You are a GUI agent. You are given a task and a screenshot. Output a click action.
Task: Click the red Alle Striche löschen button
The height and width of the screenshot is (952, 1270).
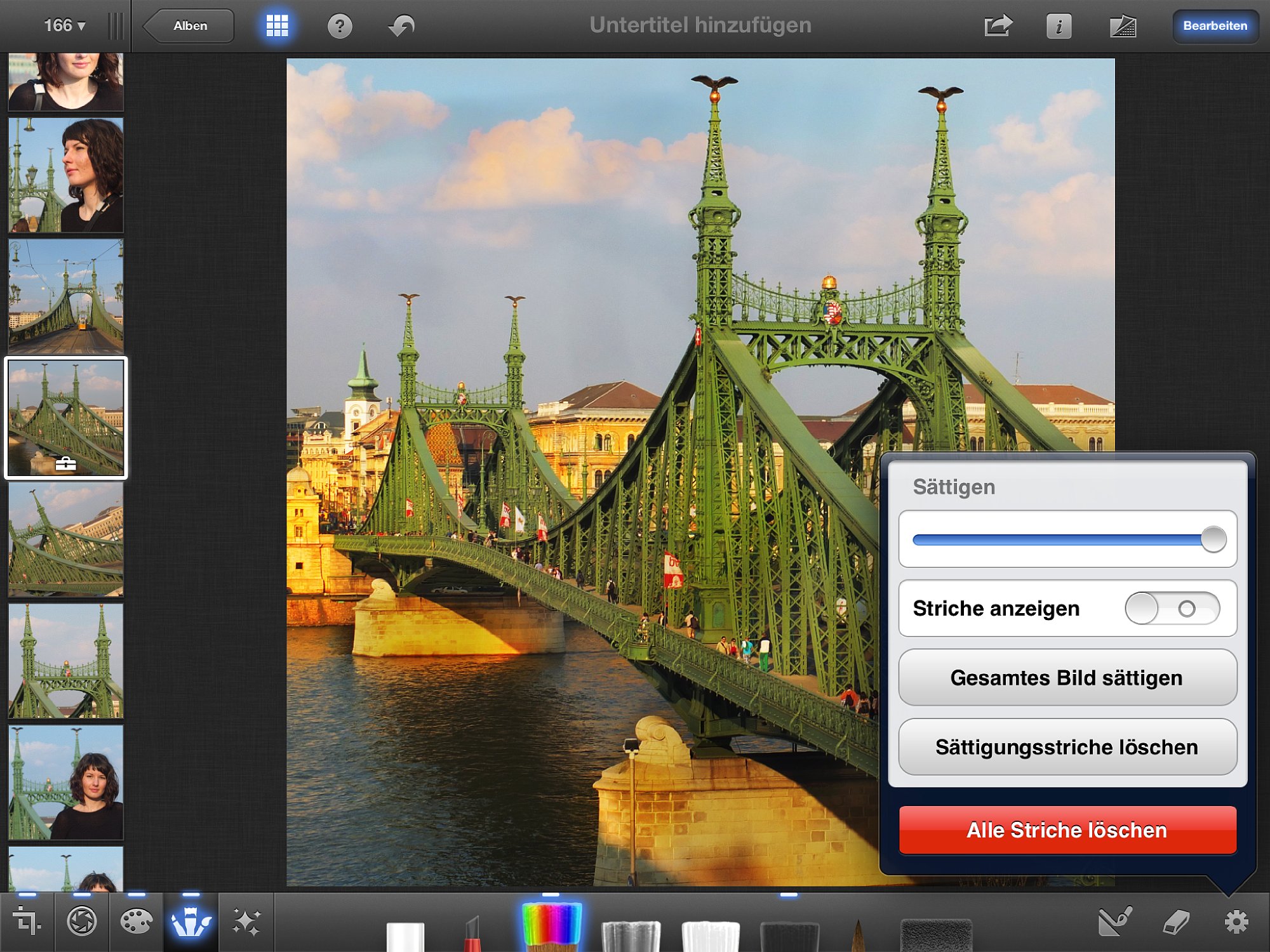click(1067, 830)
